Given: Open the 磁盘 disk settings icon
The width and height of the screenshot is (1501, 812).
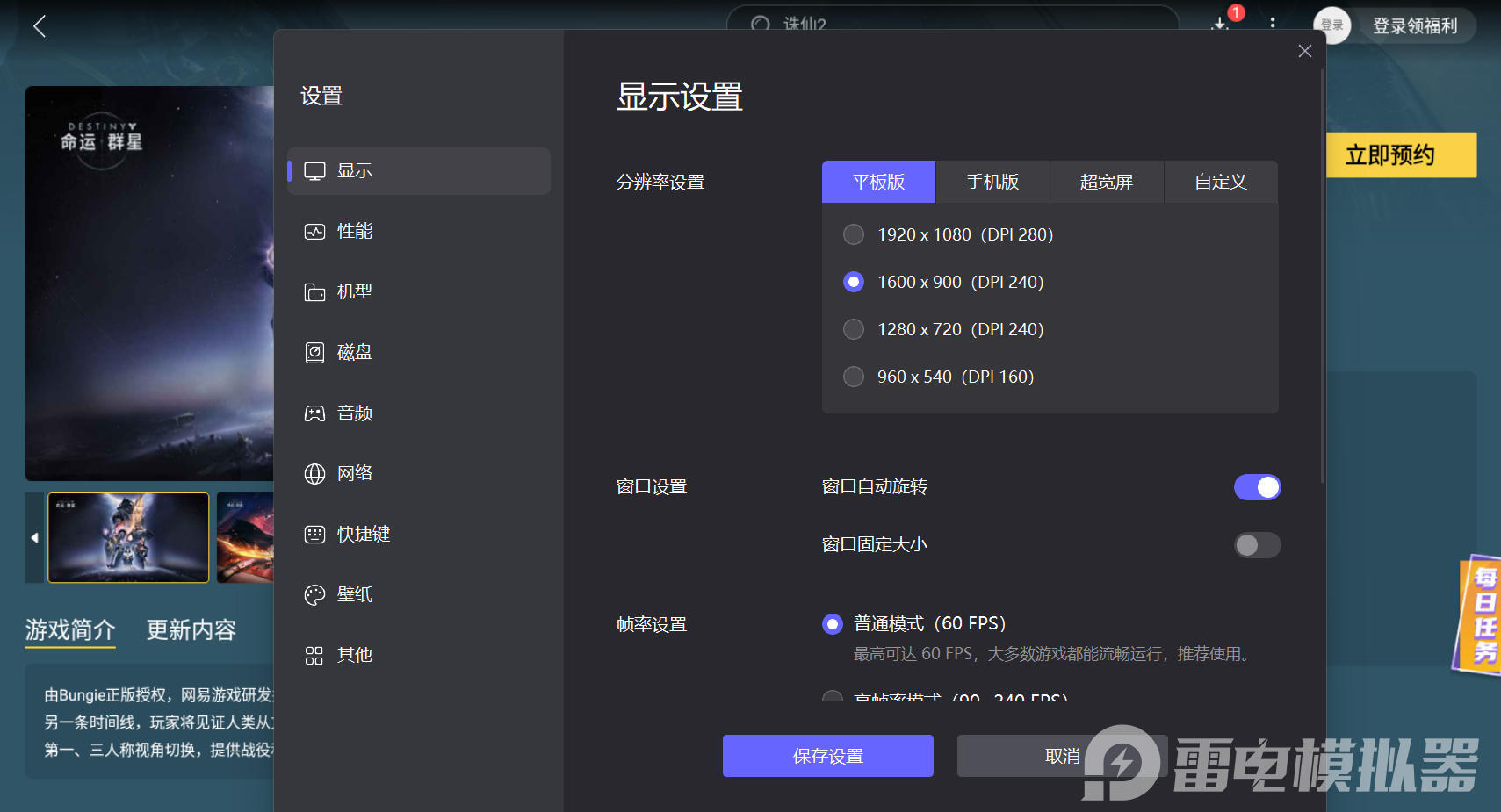Looking at the screenshot, I should click(x=314, y=353).
